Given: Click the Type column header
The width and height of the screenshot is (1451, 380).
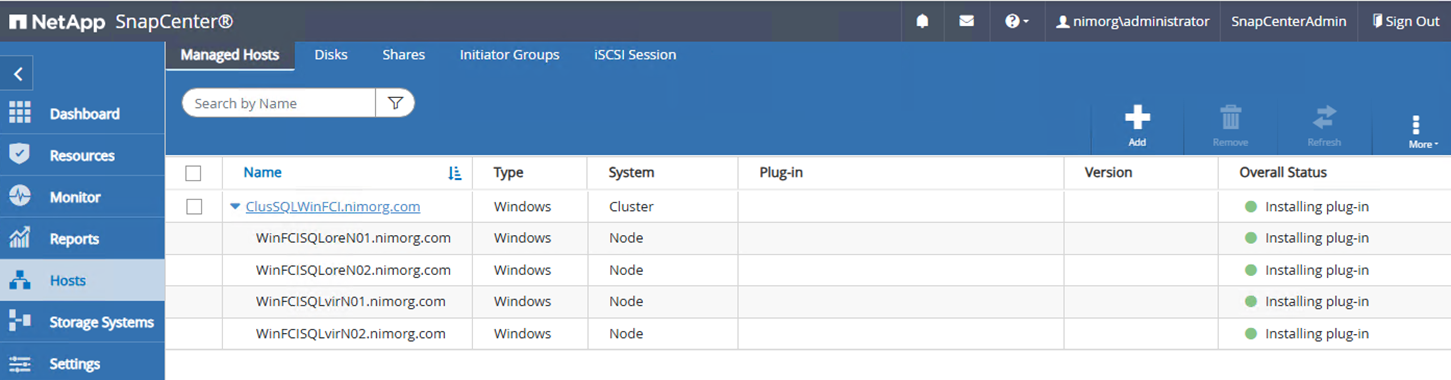Looking at the screenshot, I should (x=509, y=172).
